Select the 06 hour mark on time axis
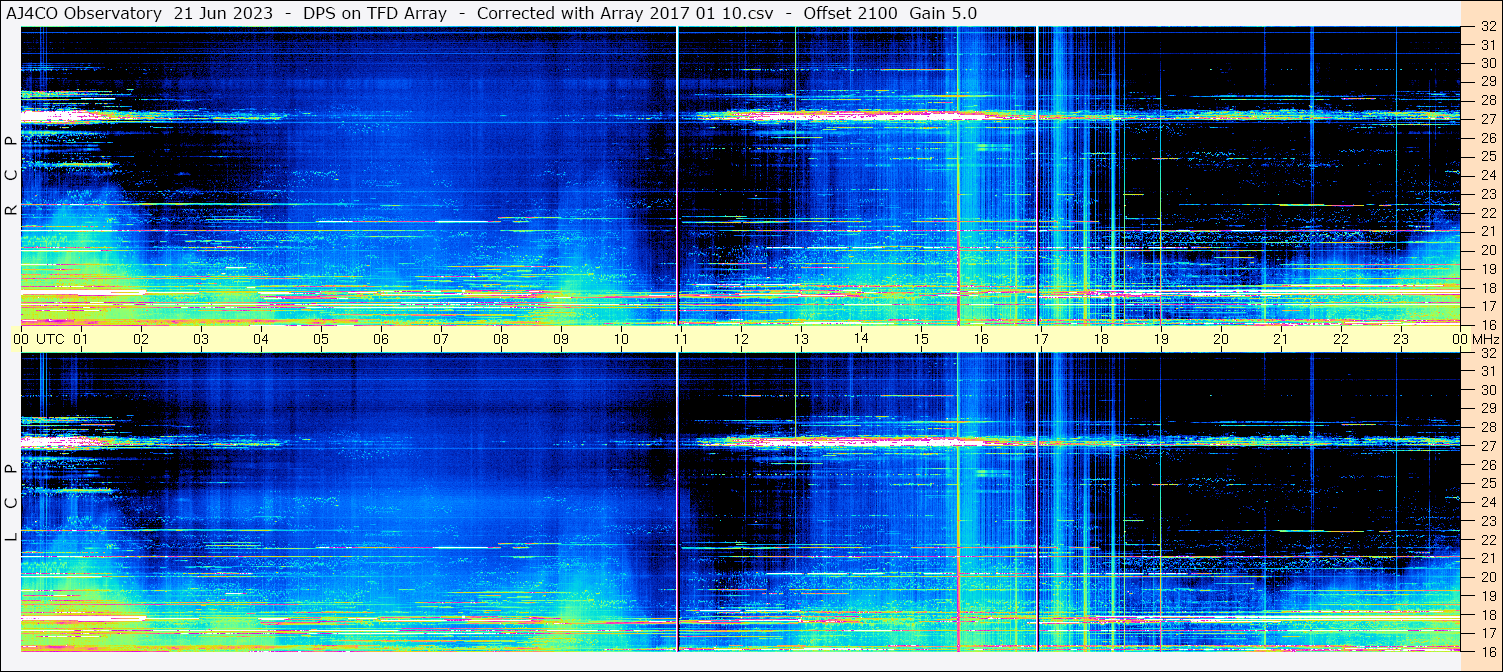This screenshot has height=672, width=1503. (x=381, y=339)
